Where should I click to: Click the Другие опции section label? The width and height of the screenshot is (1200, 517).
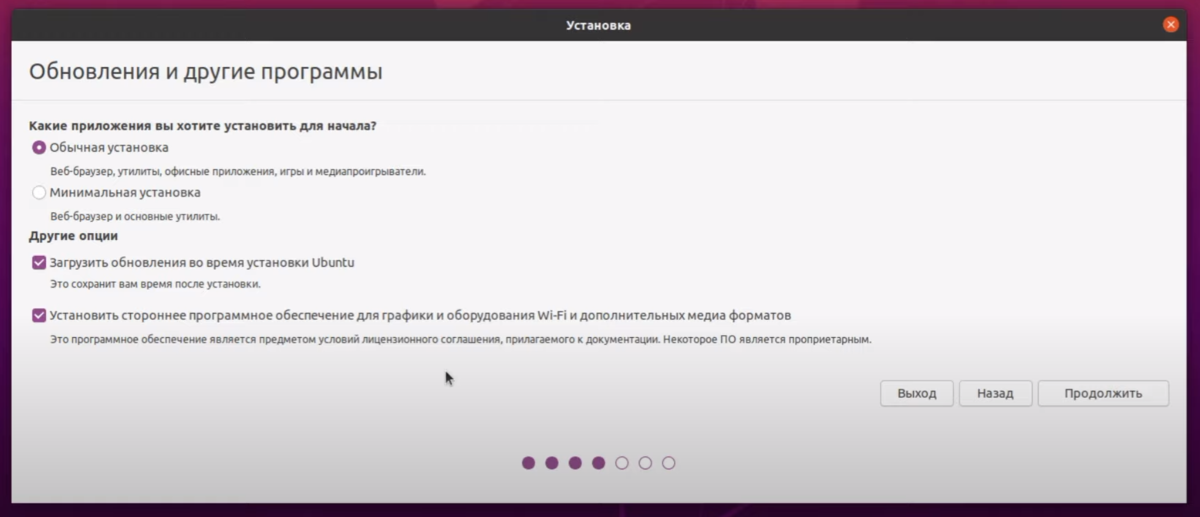74,236
